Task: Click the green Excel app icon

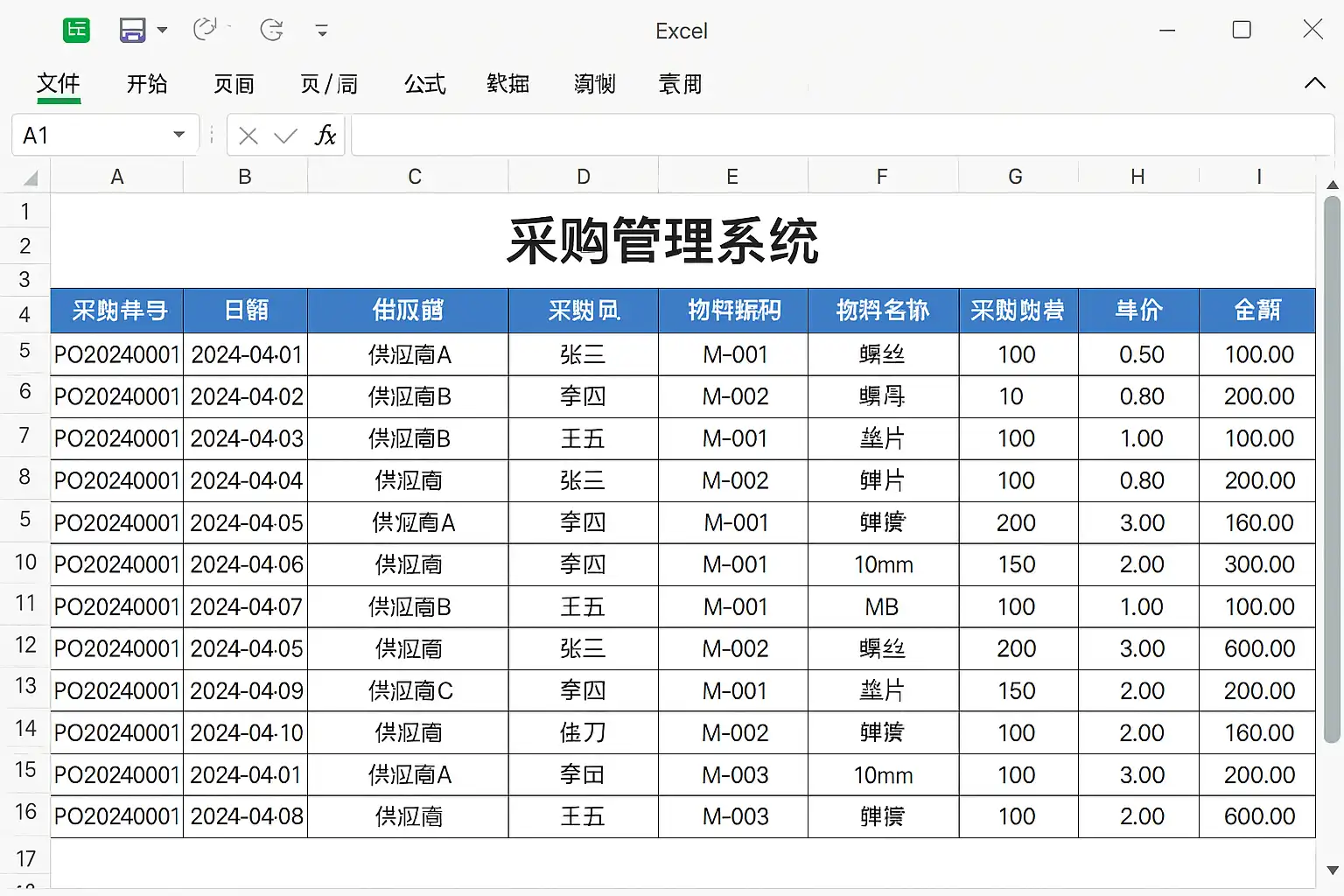Action: pyautogui.click(x=77, y=31)
